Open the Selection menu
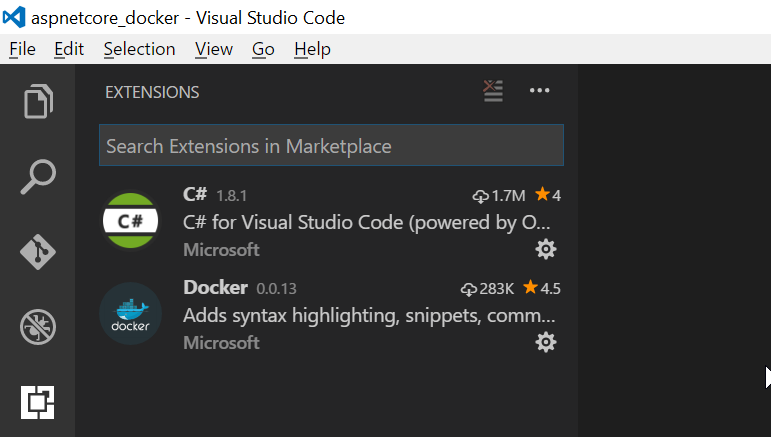Viewport: 771px width, 437px height. point(139,49)
